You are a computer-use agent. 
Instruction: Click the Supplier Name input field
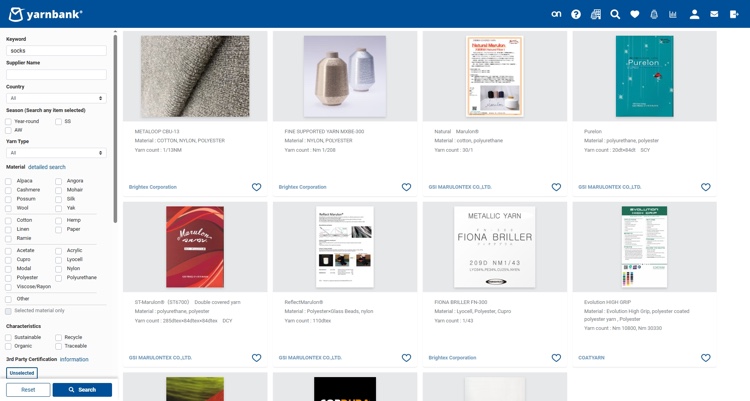(56, 74)
